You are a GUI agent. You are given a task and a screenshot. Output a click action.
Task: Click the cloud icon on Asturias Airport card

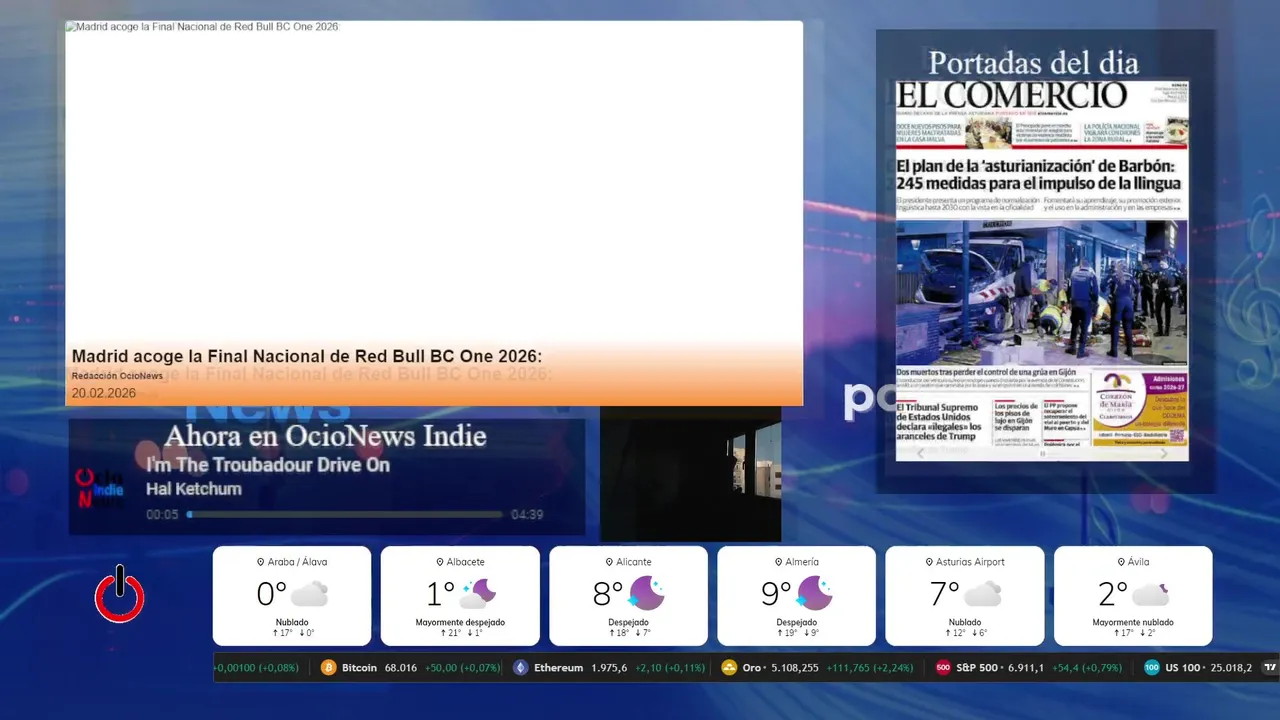pyautogui.click(x=983, y=594)
